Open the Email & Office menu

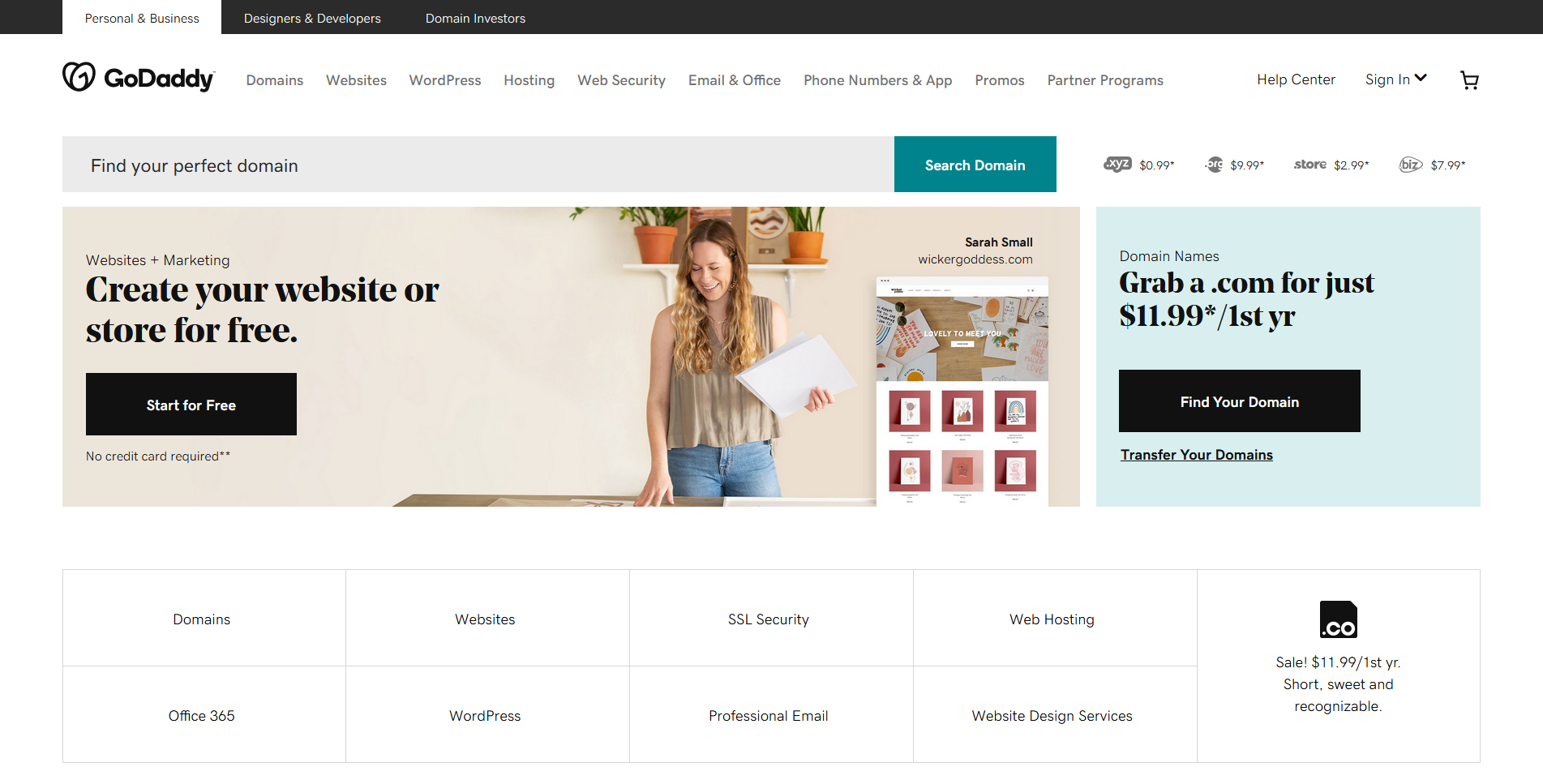click(735, 80)
